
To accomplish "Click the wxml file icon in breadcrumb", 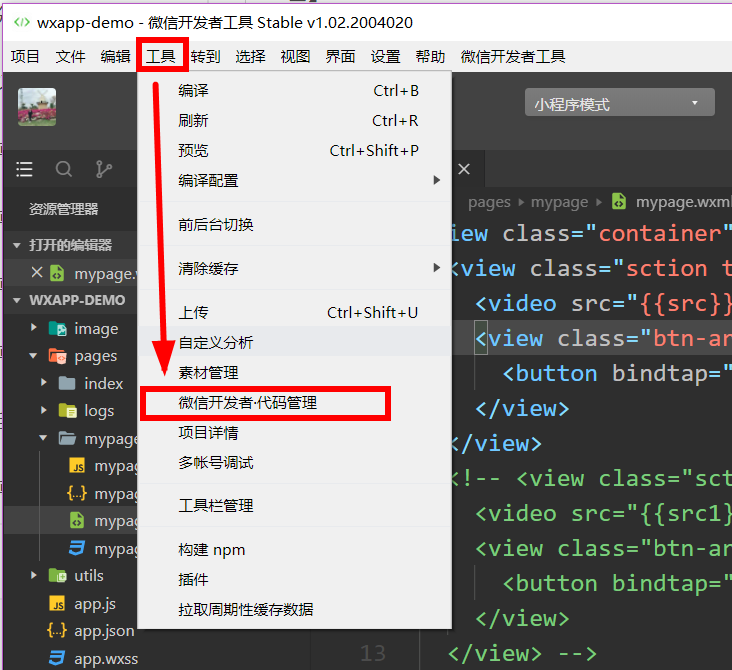I will [619, 202].
